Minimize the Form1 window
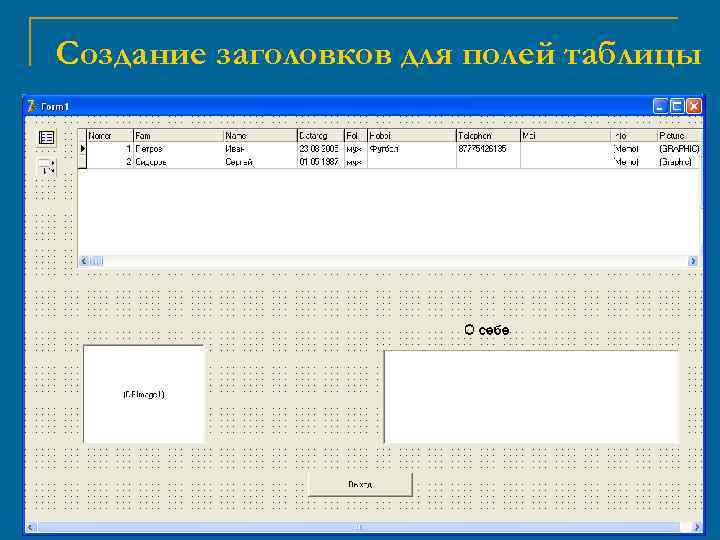 660,106
